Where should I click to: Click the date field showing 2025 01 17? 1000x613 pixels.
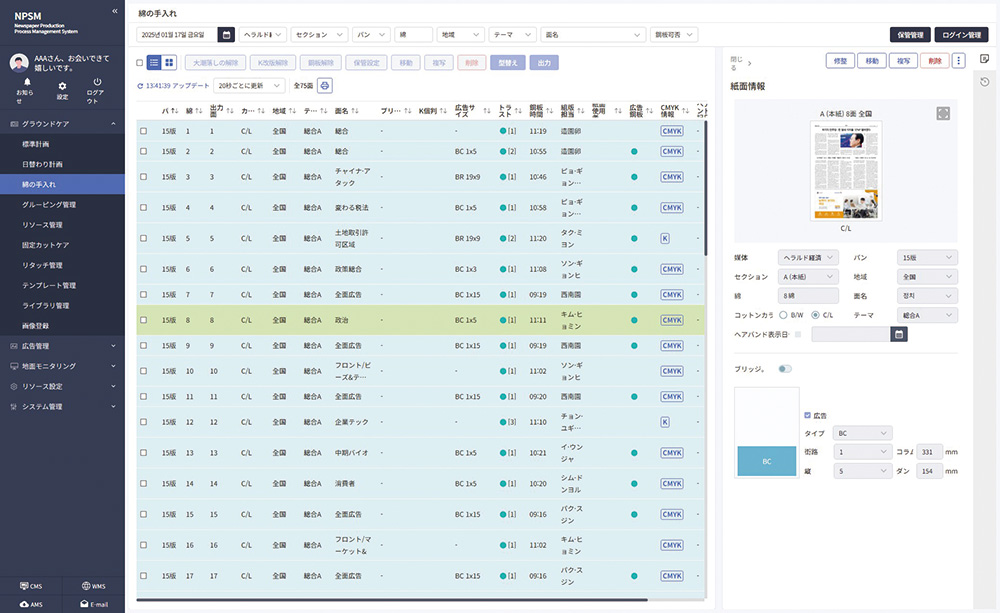[177, 34]
